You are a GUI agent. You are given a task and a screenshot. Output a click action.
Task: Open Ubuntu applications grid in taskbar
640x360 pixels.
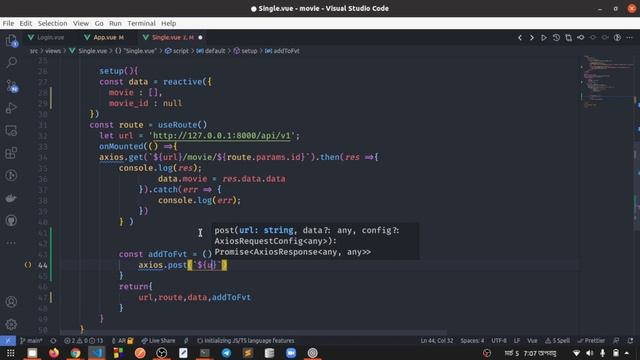point(10,353)
